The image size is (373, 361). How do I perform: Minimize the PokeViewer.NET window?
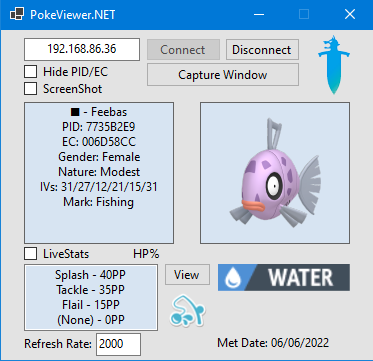pos(259,14)
